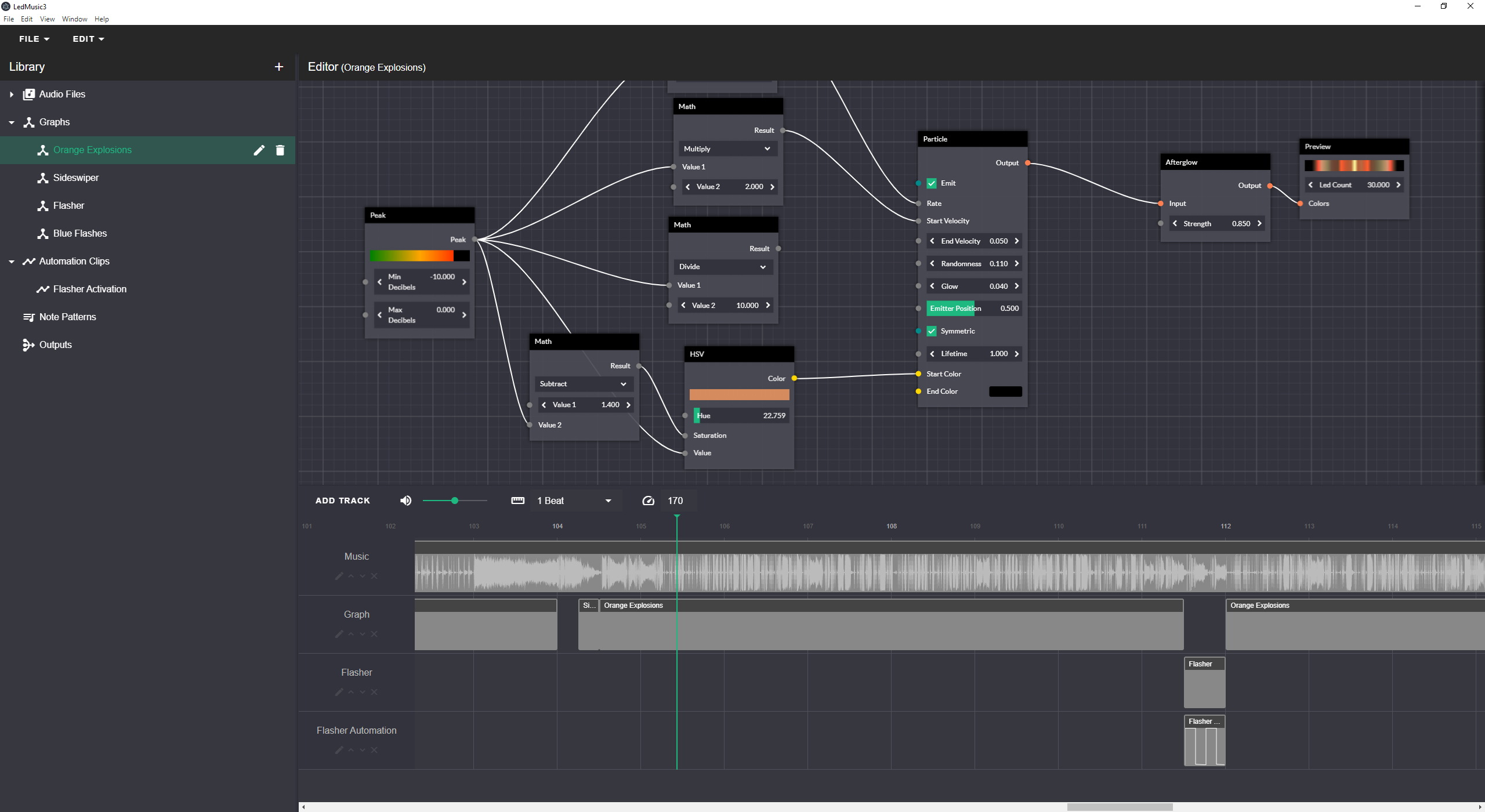Open the Window menu in menu bar
Viewport: 1485px width, 812px height.
coord(74,19)
